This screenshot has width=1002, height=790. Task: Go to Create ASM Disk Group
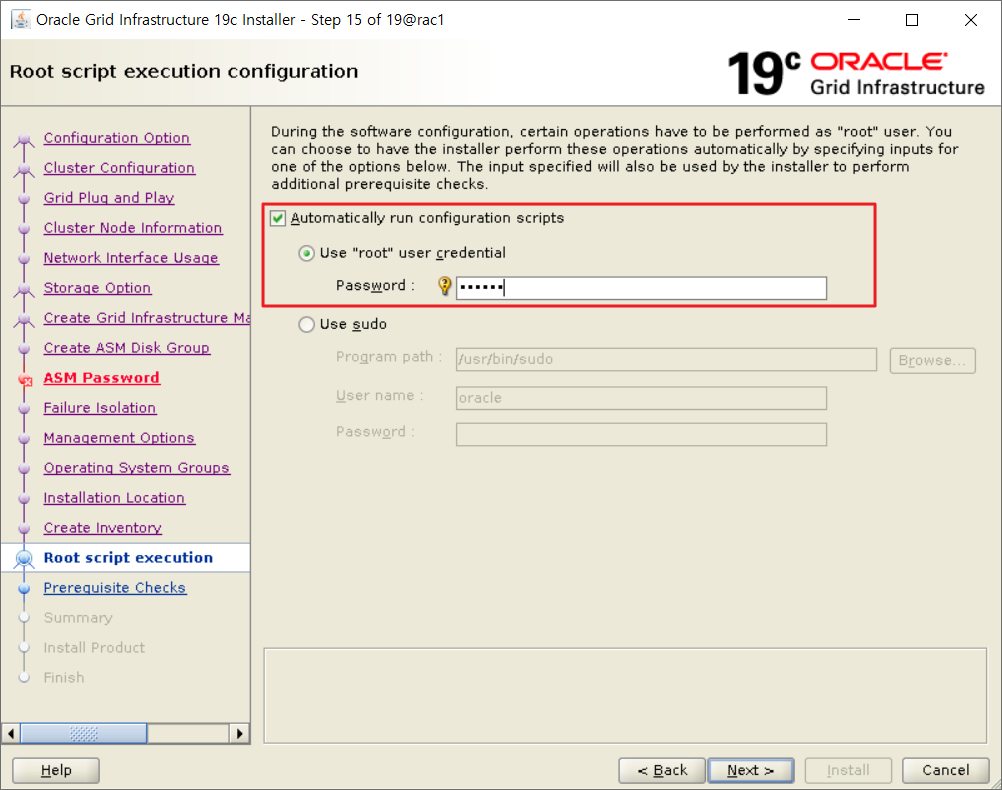tap(127, 348)
